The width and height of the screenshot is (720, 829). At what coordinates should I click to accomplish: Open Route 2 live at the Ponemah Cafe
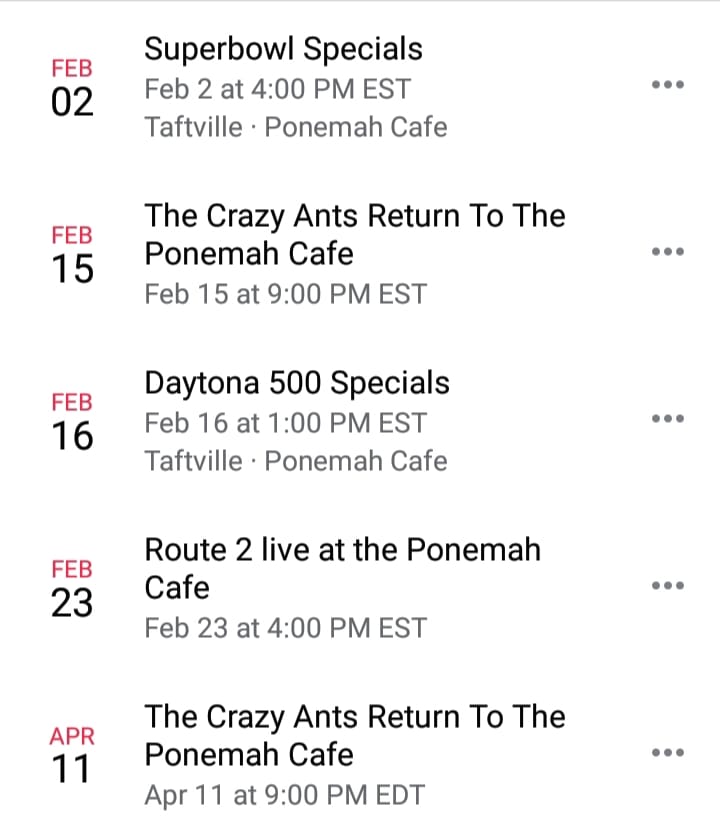click(x=343, y=568)
